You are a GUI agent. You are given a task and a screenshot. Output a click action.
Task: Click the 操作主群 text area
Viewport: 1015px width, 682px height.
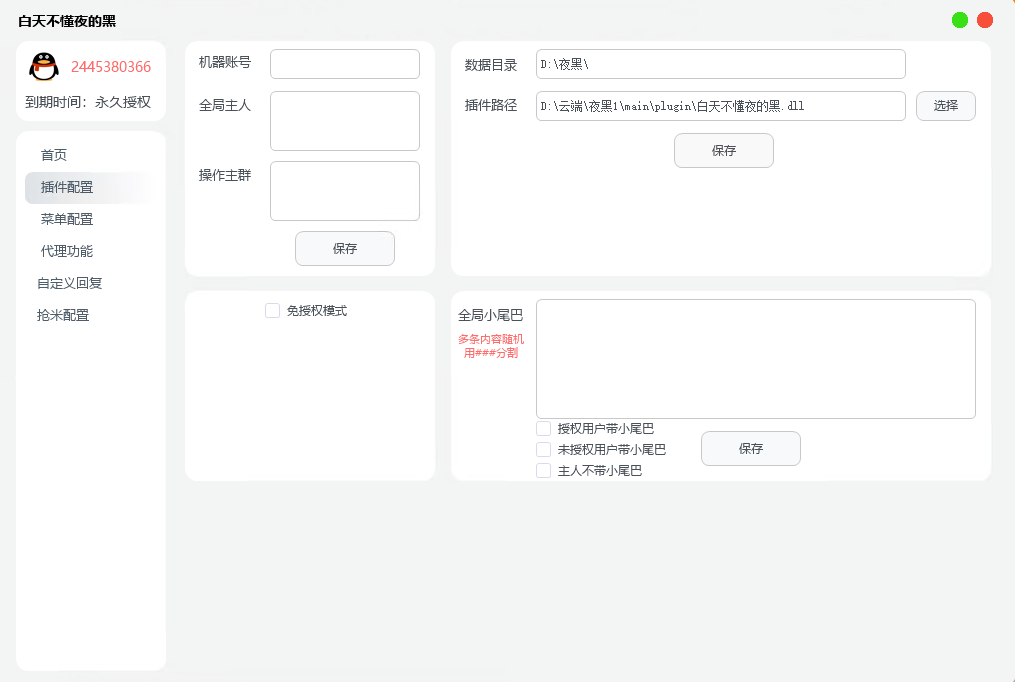pos(344,190)
